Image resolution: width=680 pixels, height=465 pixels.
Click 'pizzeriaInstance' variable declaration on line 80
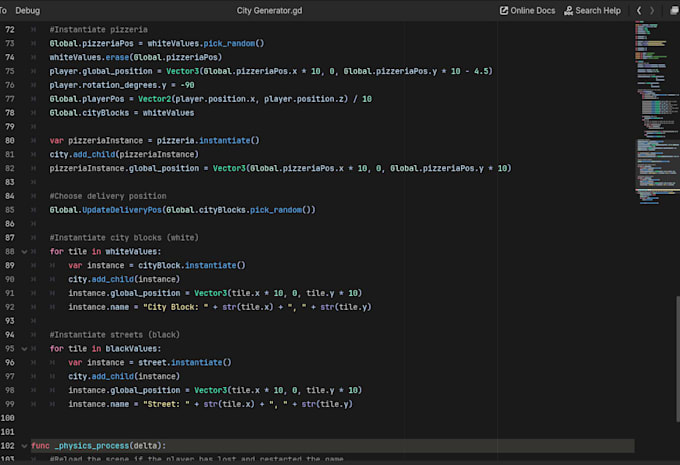point(105,141)
